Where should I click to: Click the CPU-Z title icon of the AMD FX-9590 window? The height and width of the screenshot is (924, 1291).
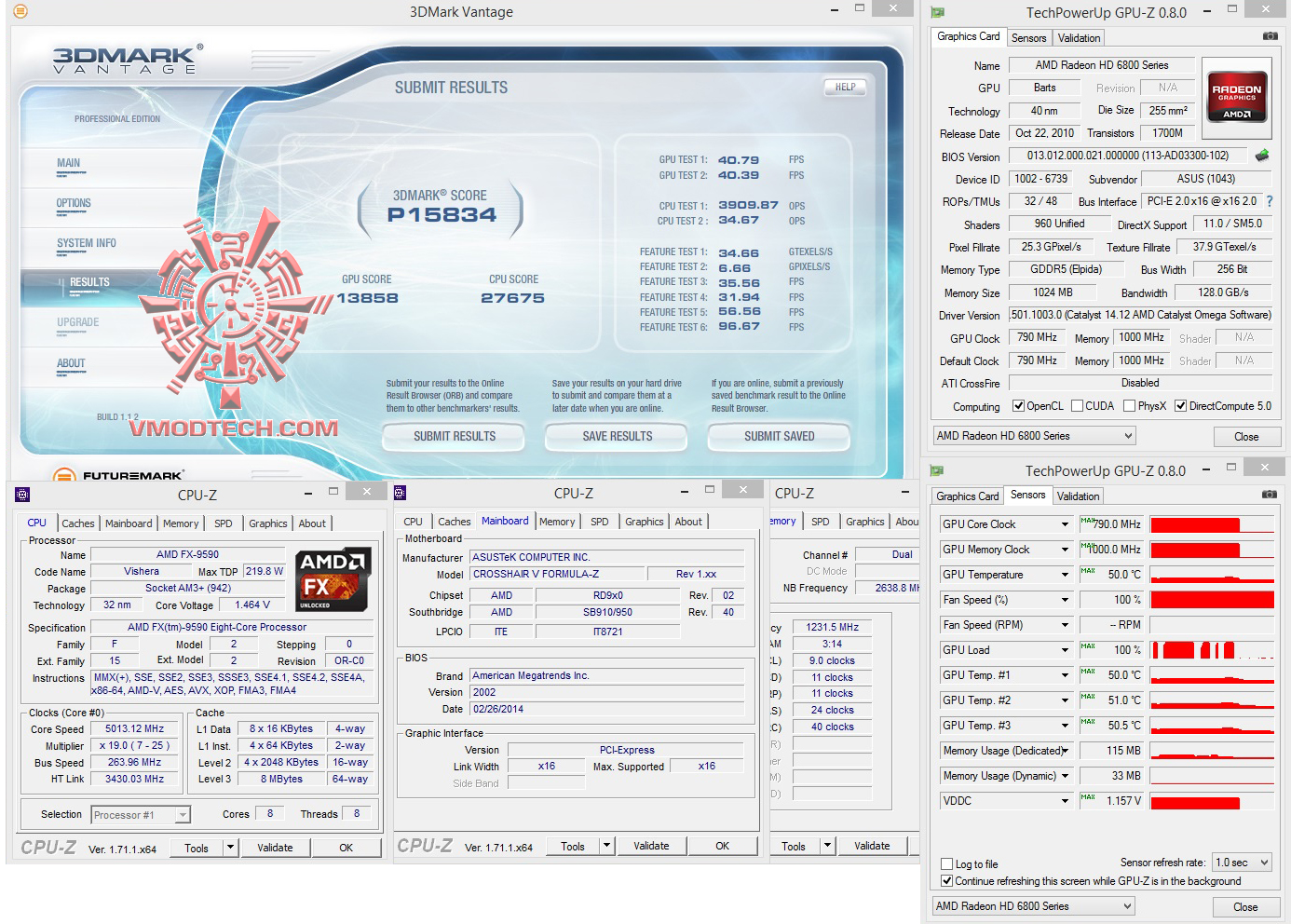tap(23, 495)
